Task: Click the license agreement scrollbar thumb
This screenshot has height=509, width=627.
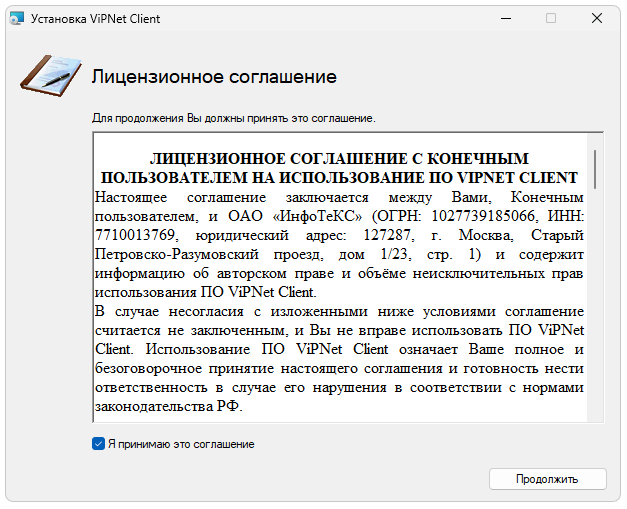Action: (595, 169)
